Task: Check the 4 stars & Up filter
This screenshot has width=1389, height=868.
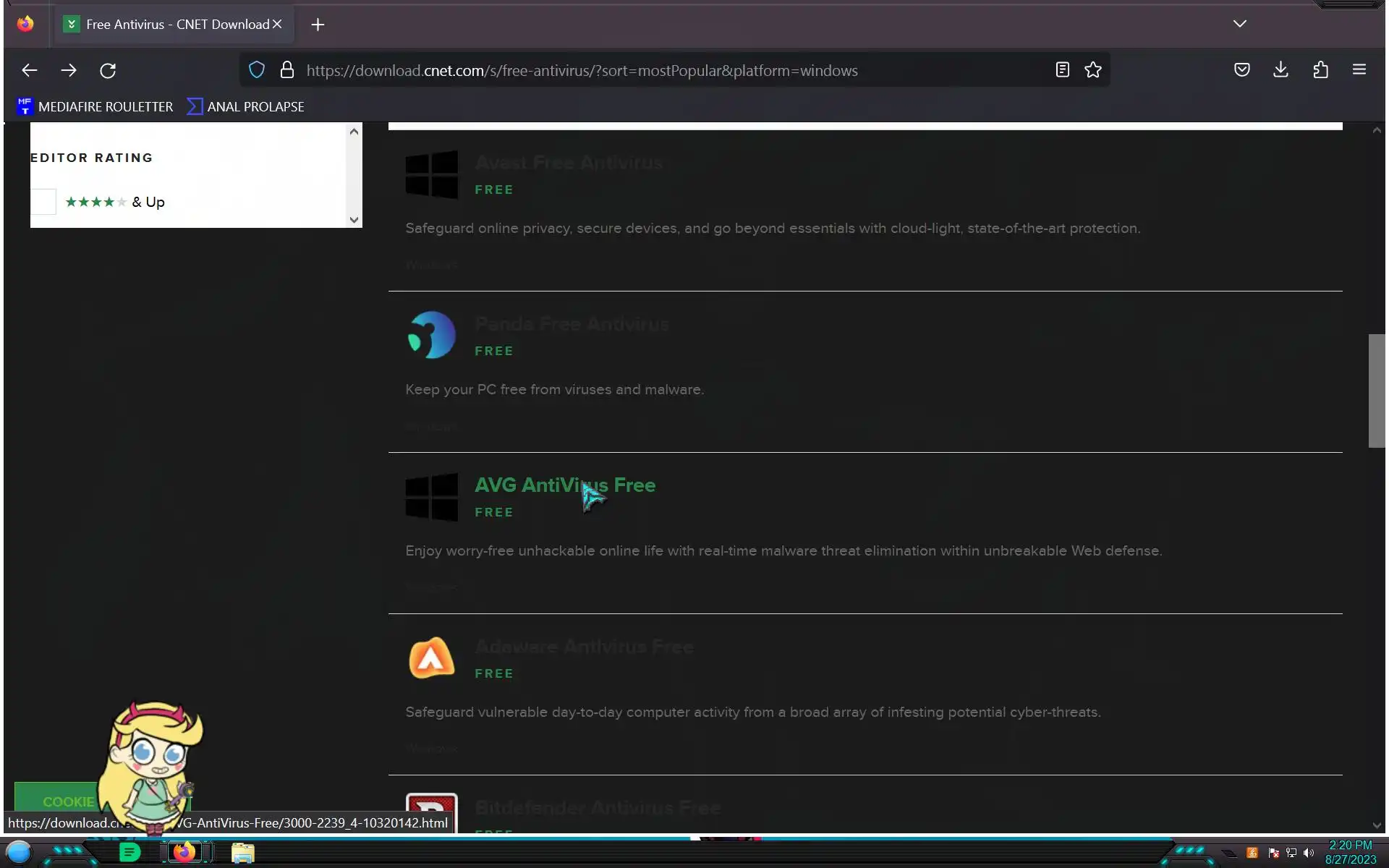Action: click(43, 202)
